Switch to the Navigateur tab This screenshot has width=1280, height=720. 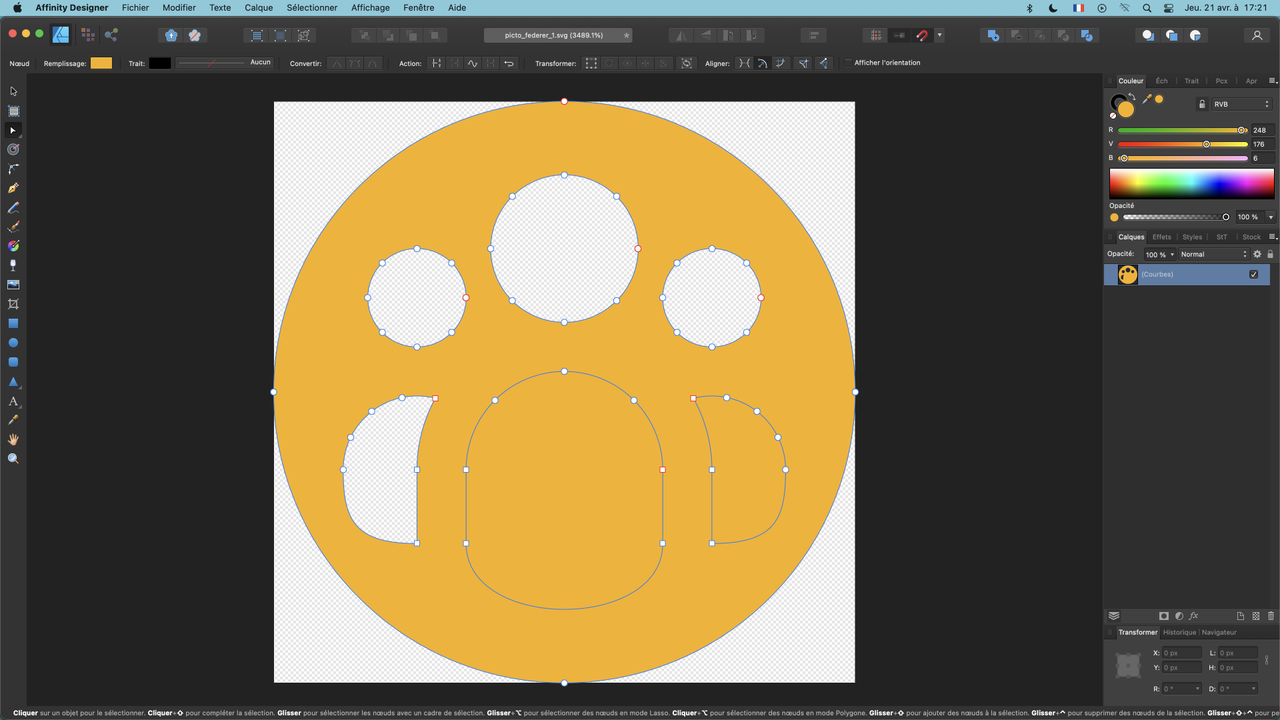coord(1219,632)
